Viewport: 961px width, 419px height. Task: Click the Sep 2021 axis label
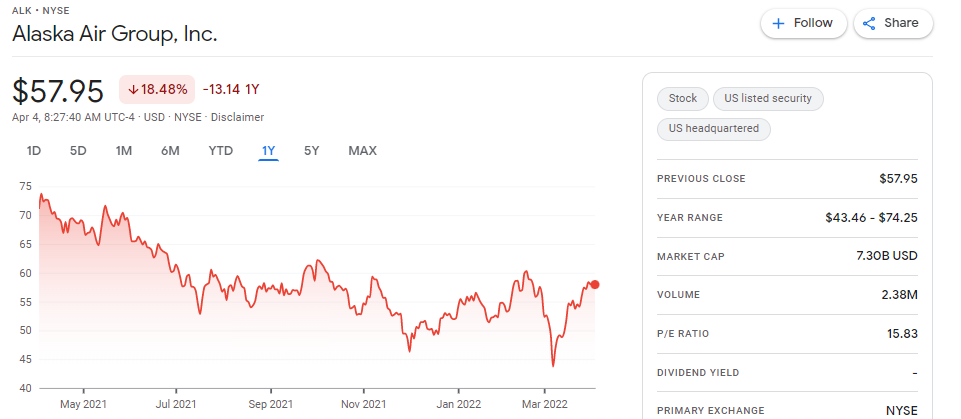tap(270, 404)
